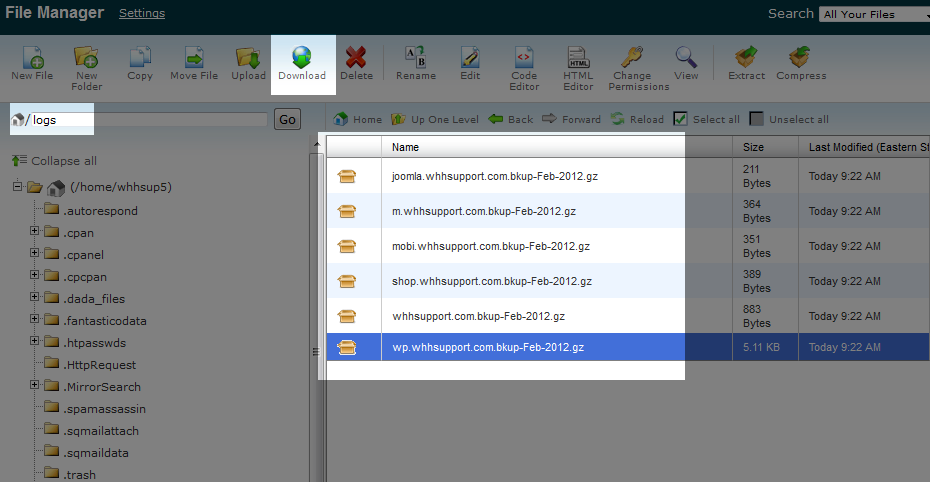Open the Settings link
Screen dimensions: 930x482
pos(142,14)
